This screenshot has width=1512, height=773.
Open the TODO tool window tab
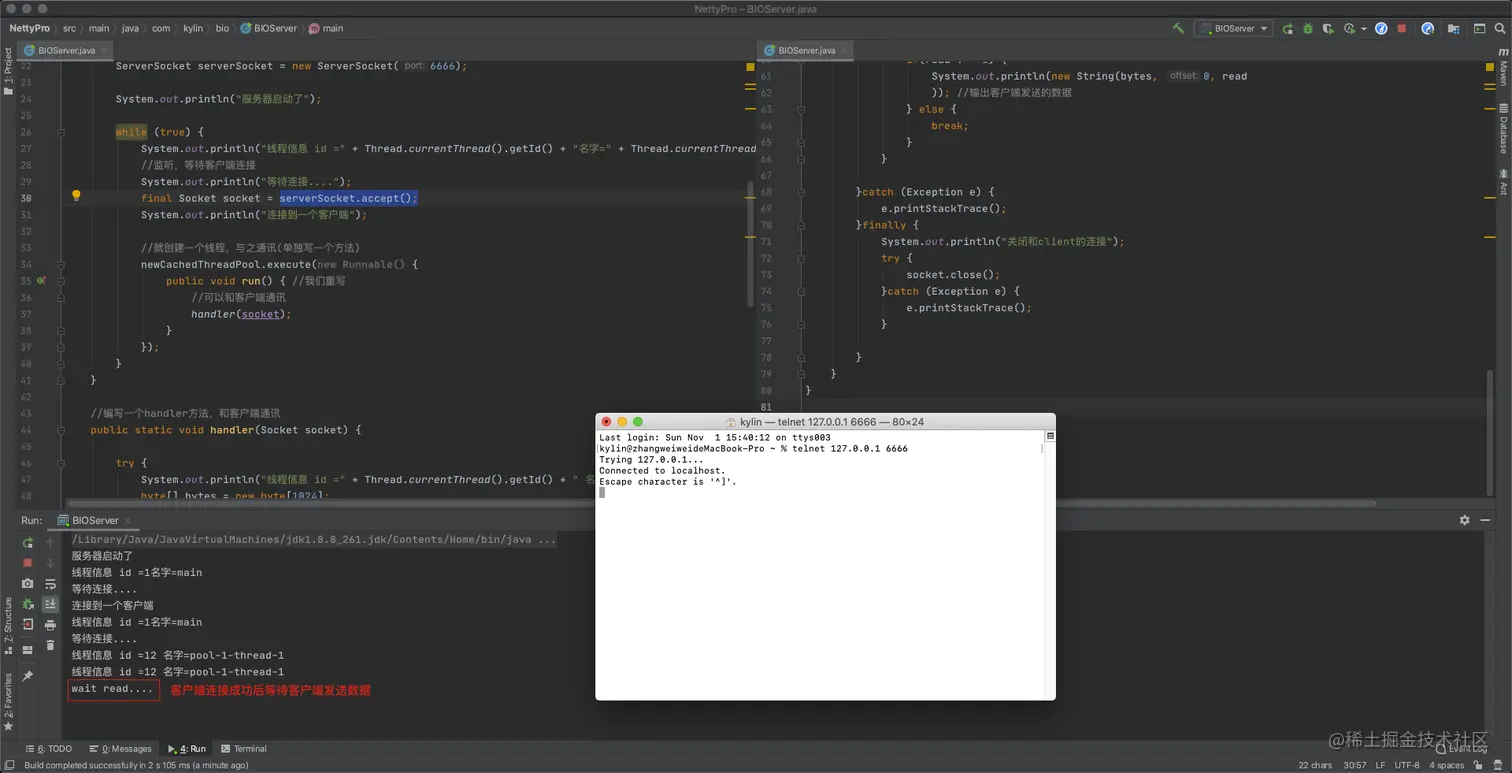click(48, 748)
